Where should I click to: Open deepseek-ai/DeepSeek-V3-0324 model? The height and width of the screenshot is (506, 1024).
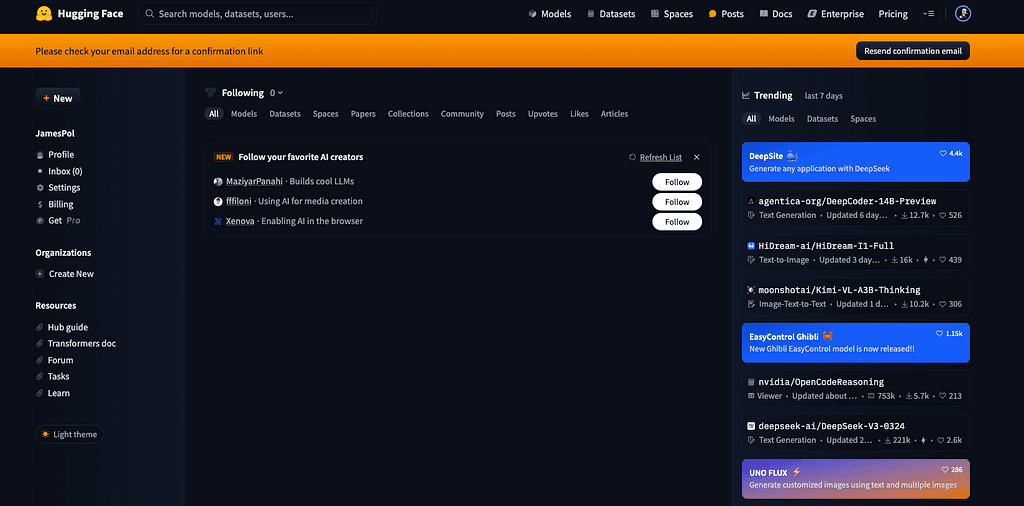pyautogui.click(x=856, y=433)
